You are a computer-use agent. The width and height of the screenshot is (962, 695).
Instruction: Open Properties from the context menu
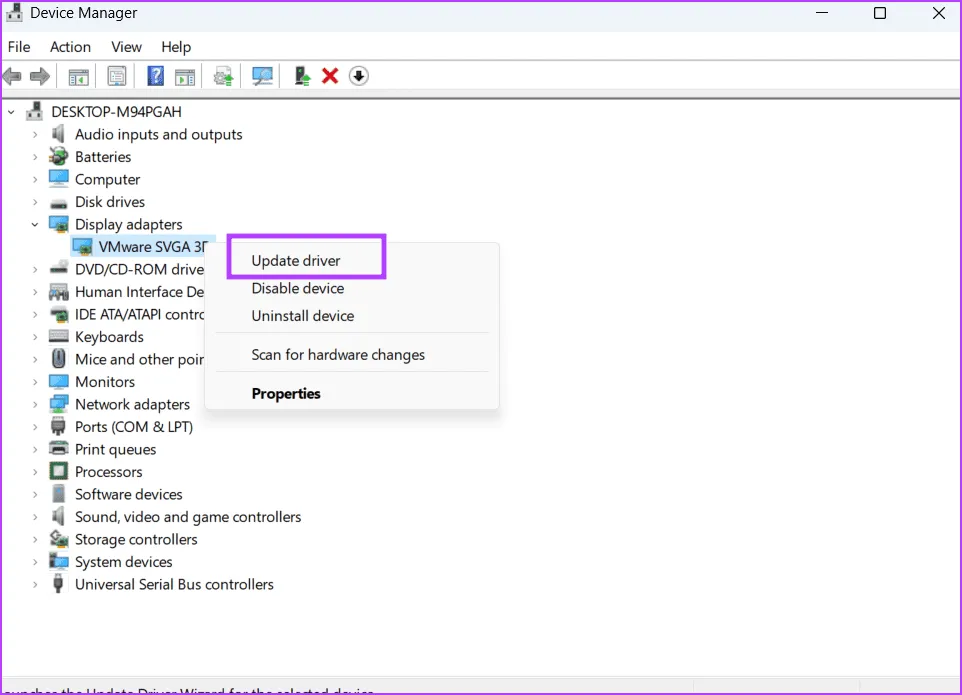click(286, 394)
